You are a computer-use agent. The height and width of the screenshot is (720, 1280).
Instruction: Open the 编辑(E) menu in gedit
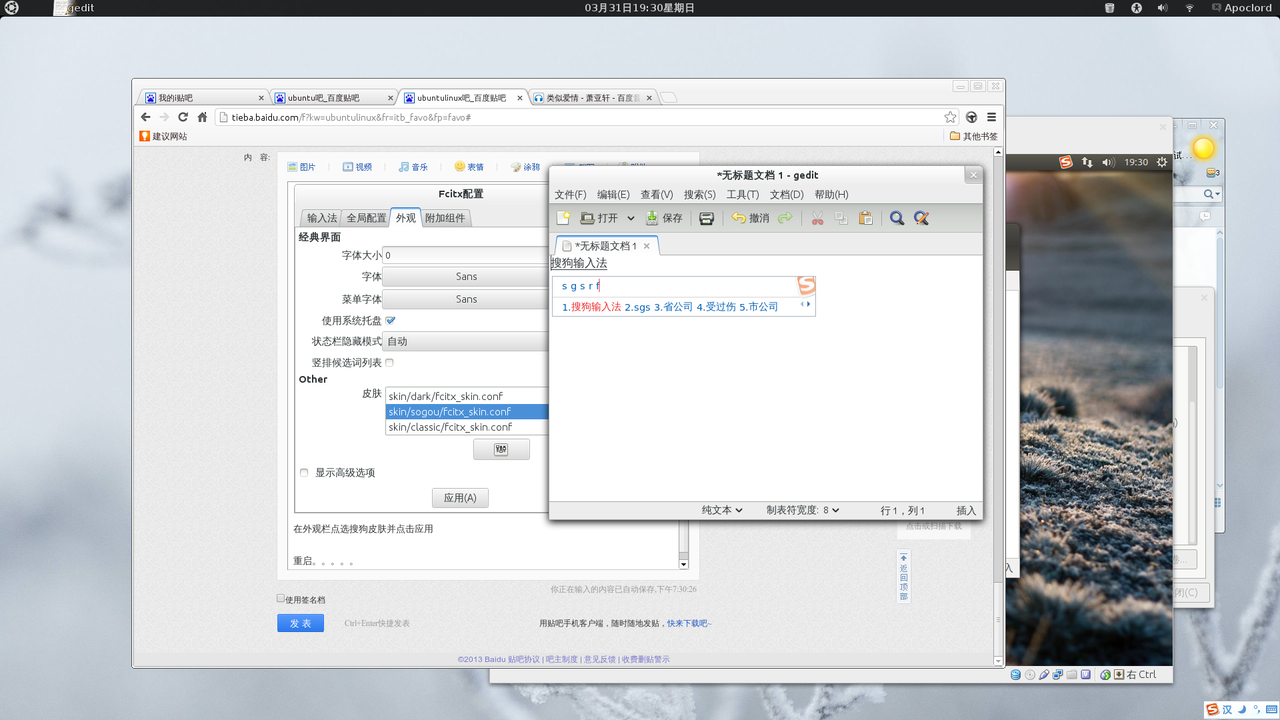coord(613,195)
